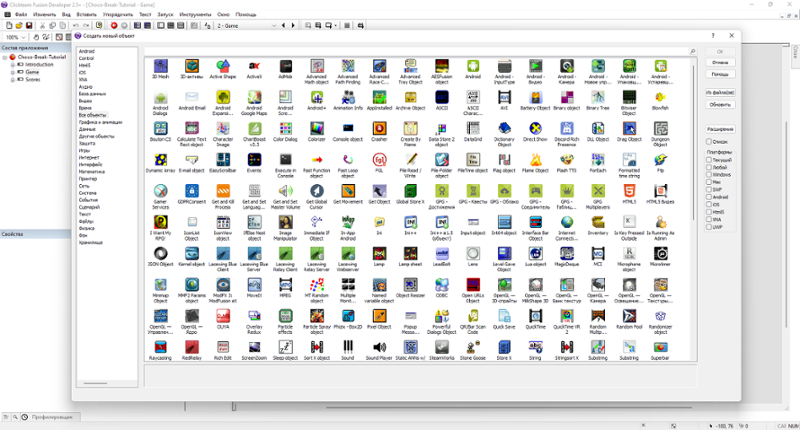Select the Battery Object icon
Viewport: 800px width, 430px height.
535,97
